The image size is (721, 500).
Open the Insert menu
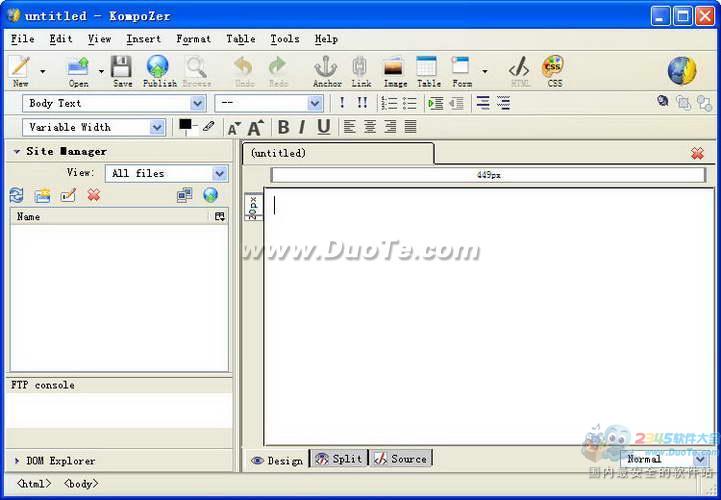pos(143,39)
